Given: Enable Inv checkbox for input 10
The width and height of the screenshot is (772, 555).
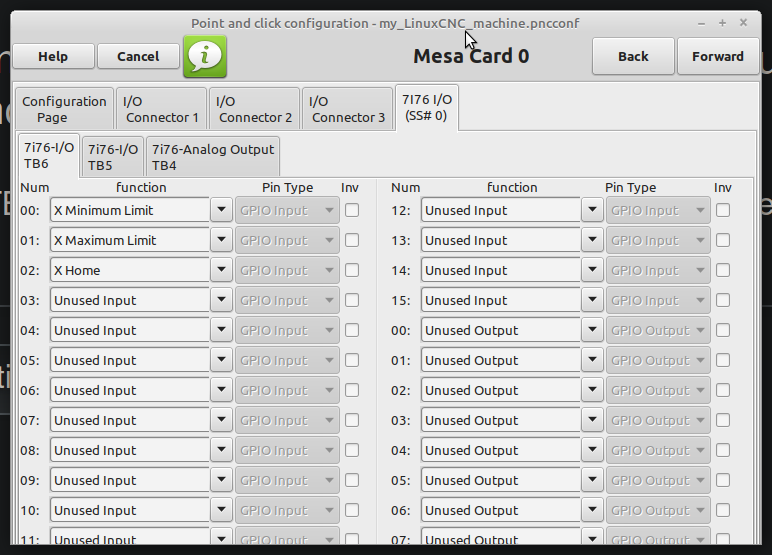Looking at the screenshot, I should 352,511.
